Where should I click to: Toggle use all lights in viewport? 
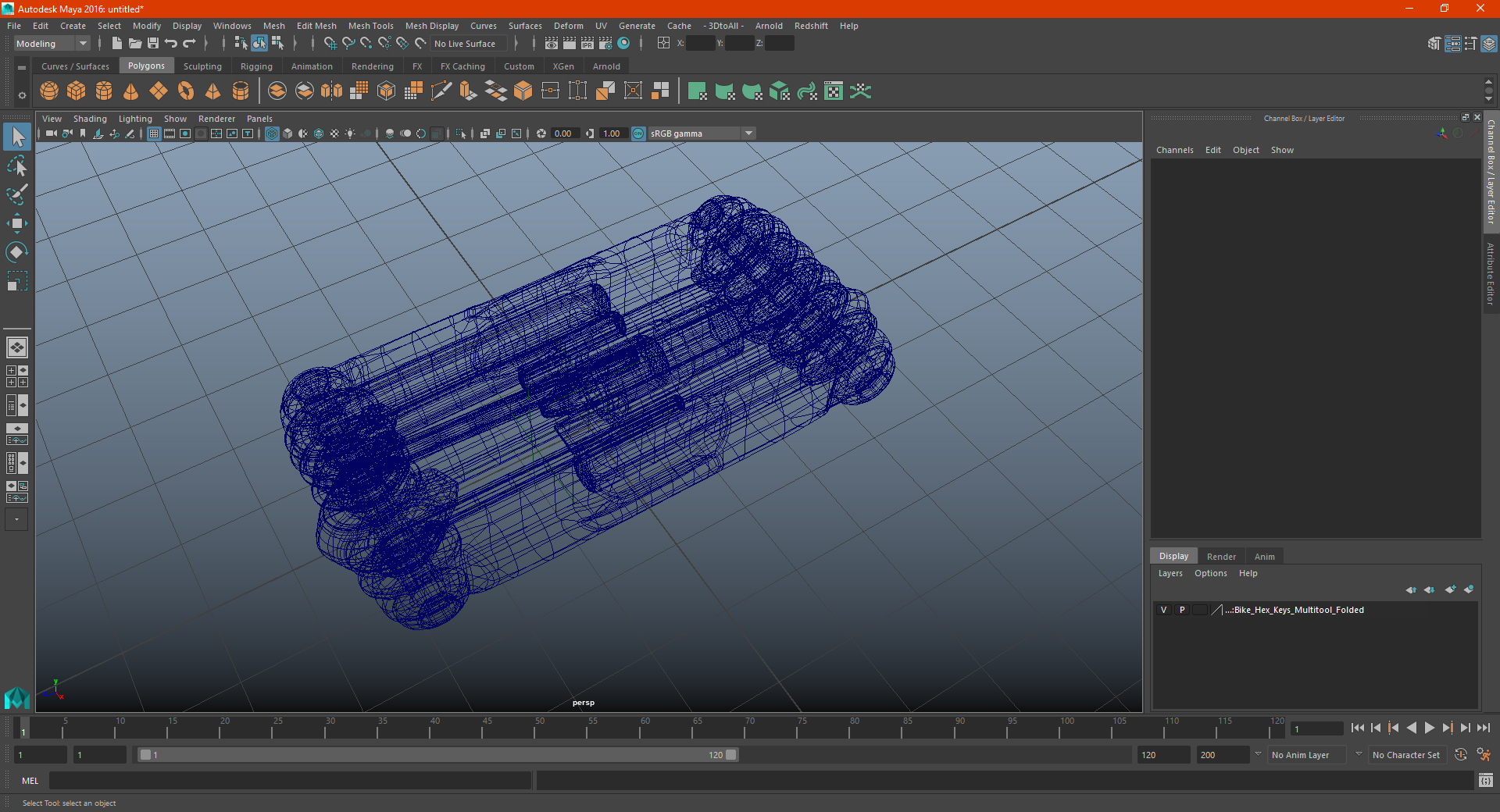[350, 134]
